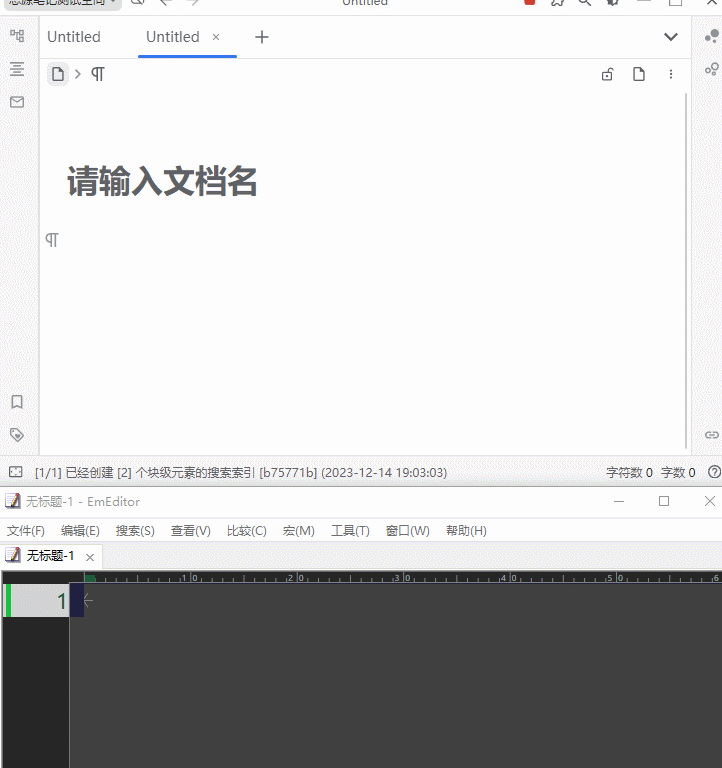Image resolution: width=722 pixels, height=768 pixels.
Task: Switch to the first Untitled tab
Action: [74, 37]
